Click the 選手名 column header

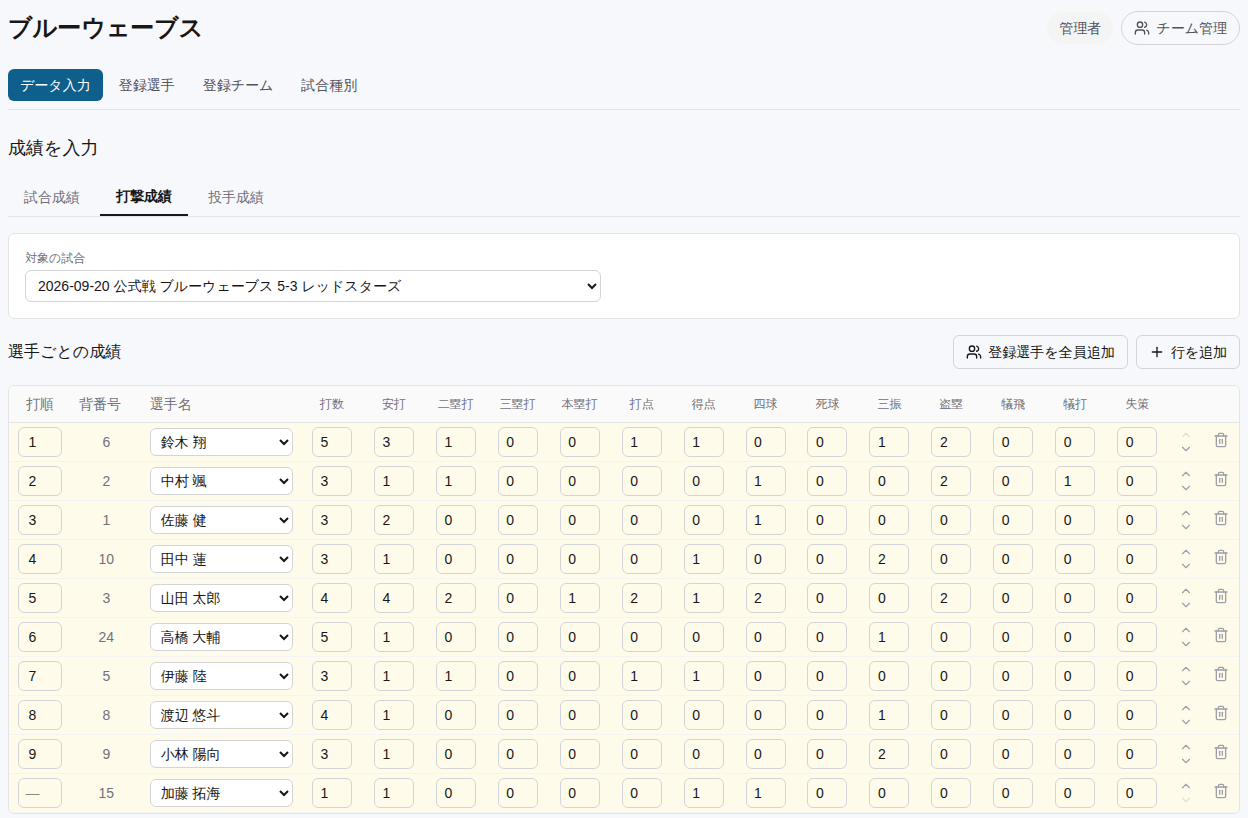[x=171, y=404]
